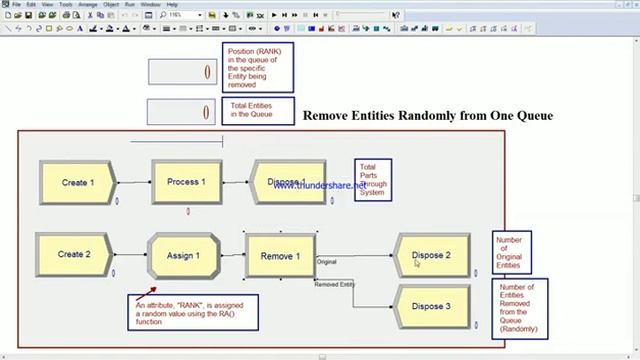The height and width of the screenshot is (360, 640).
Task: Select the Polyline drawing tool
Action: pos(18,29)
